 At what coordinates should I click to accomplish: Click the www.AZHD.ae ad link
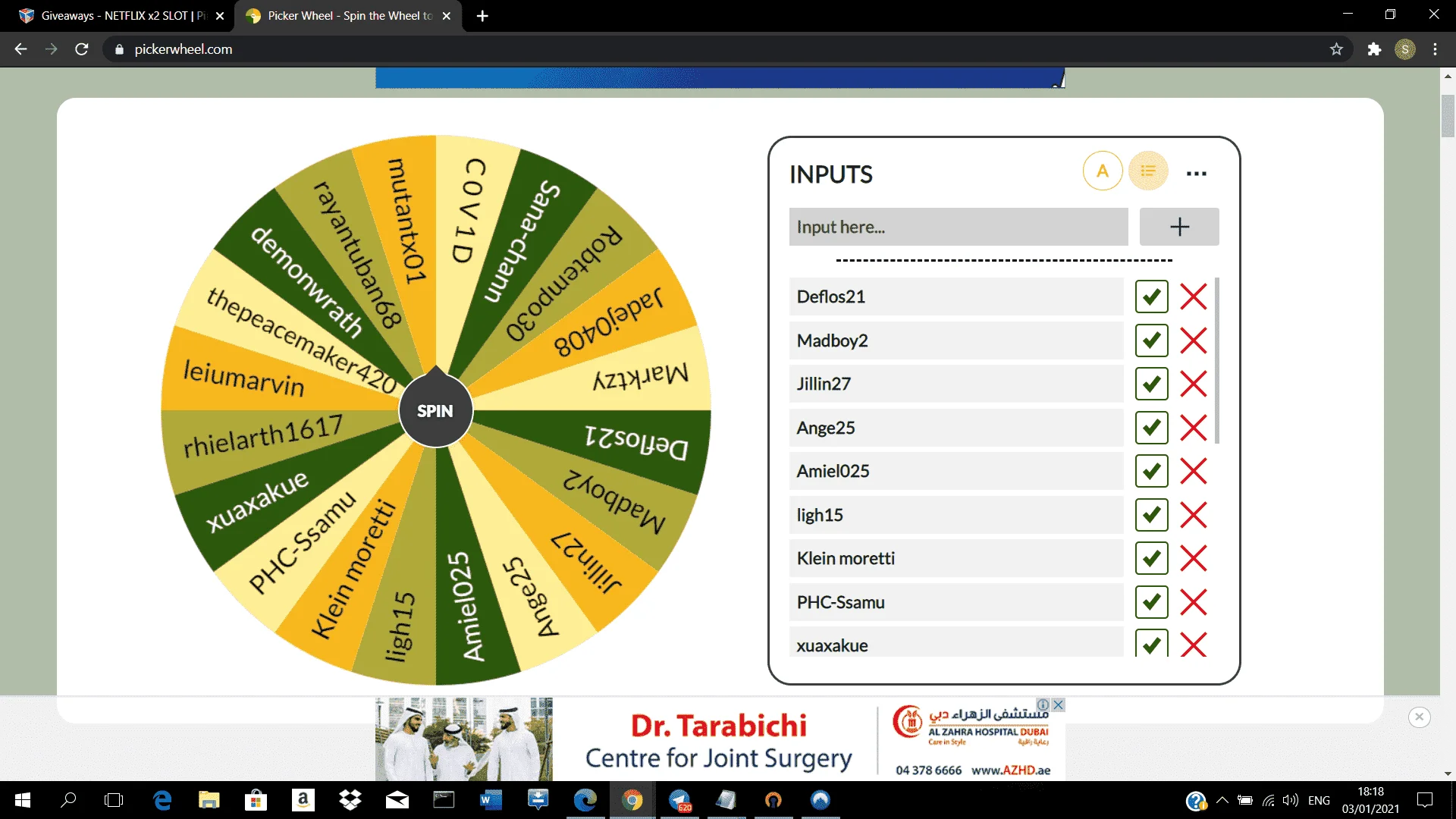point(1011,770)
